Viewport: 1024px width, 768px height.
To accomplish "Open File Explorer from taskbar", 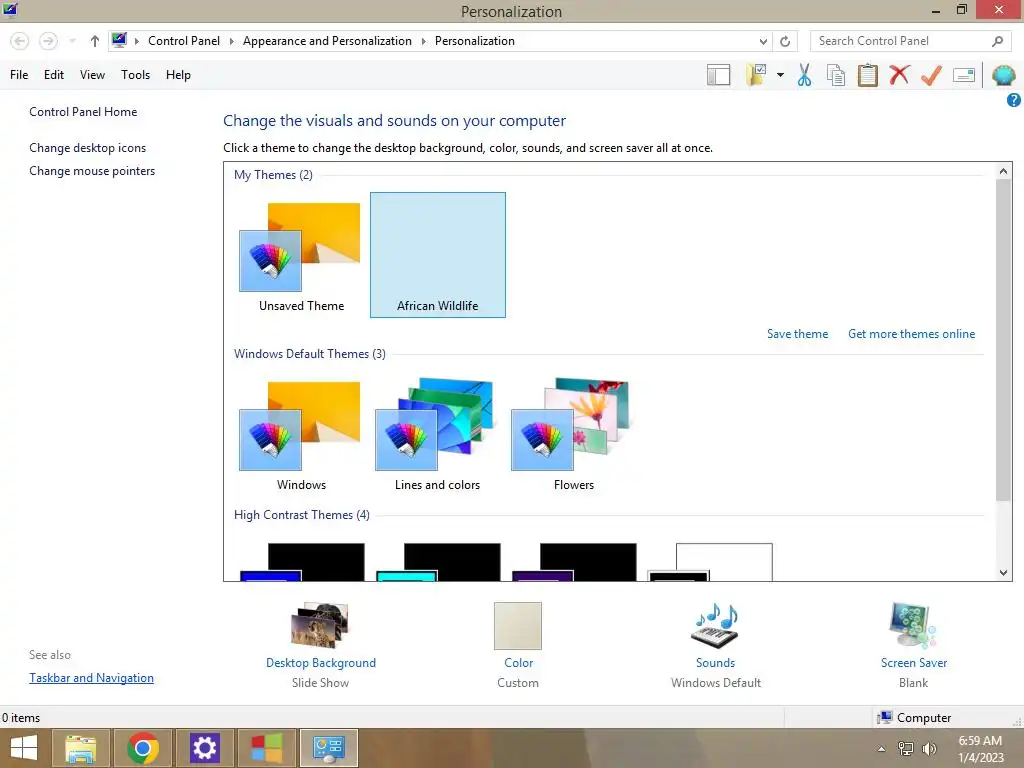I will 80,748.
